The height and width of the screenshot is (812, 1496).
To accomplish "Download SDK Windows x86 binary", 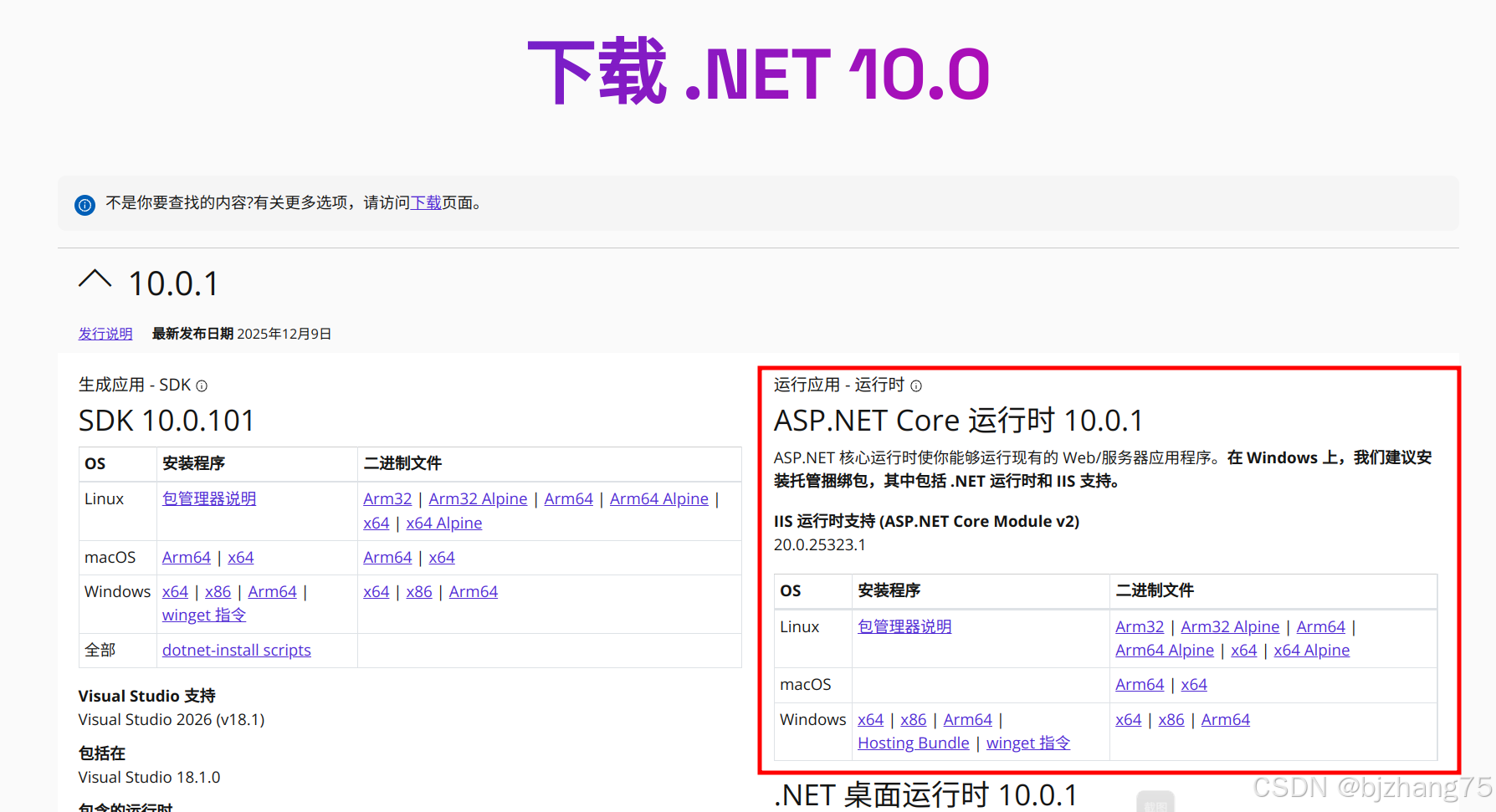I will (419, 591).
